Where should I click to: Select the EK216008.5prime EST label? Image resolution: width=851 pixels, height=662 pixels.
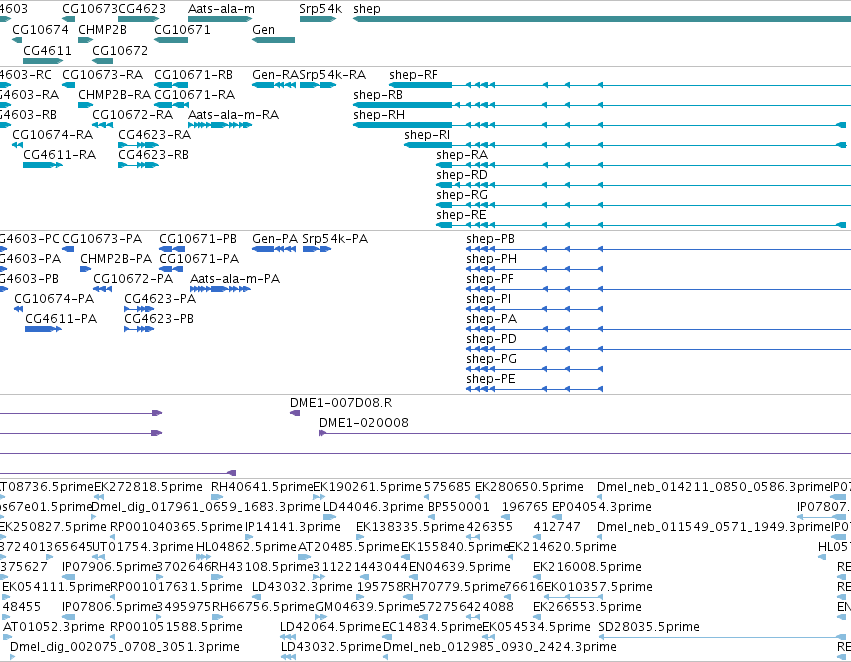tap(587, 567)
